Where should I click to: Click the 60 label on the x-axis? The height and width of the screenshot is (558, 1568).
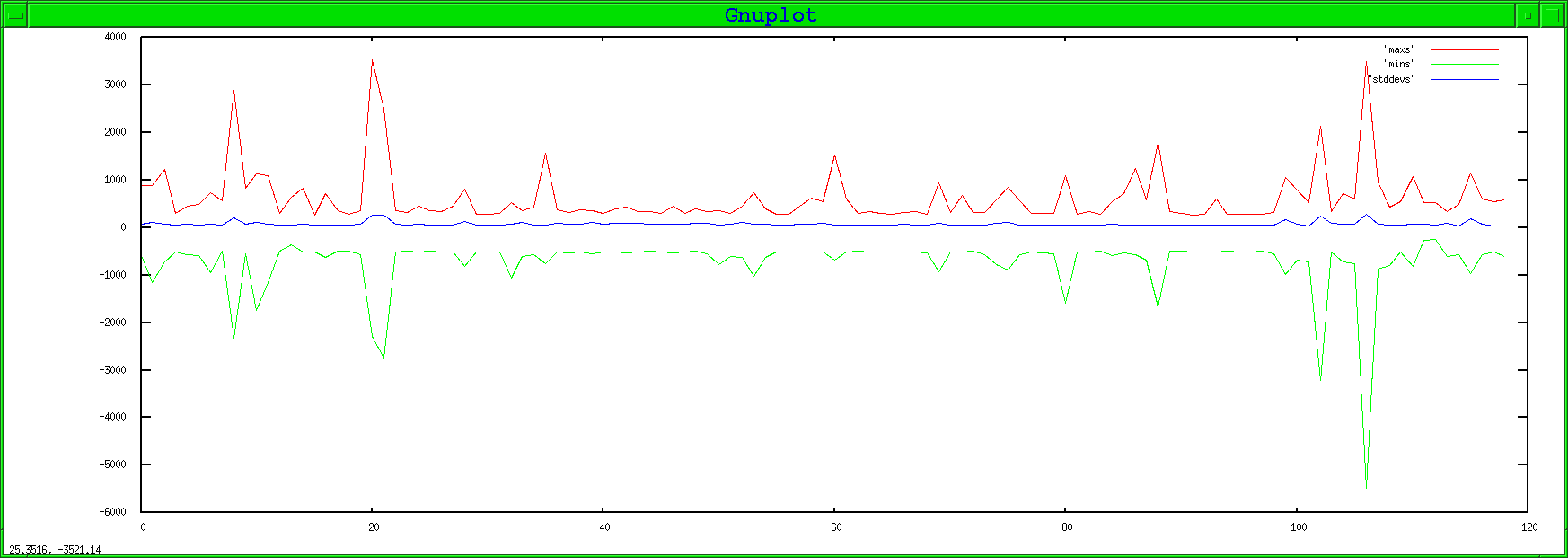(x=836, y=527)
